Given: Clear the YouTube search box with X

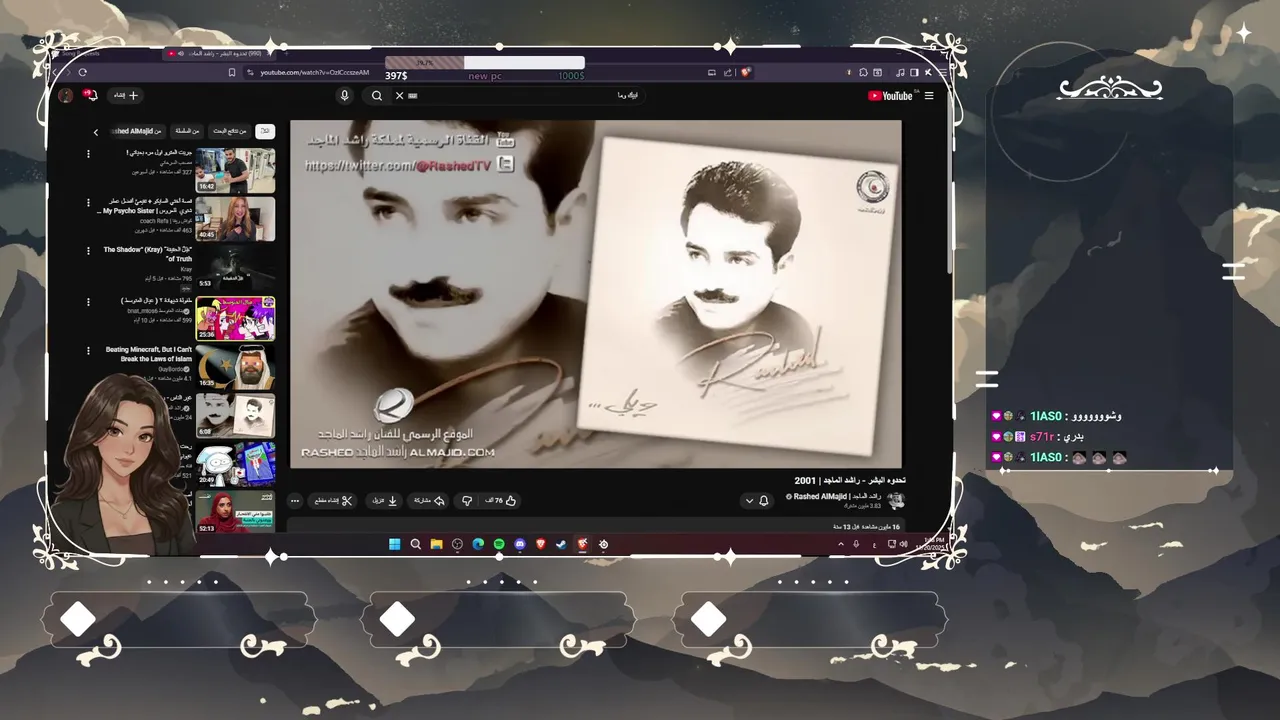Looking at the screenshot, I should (399, 96).
